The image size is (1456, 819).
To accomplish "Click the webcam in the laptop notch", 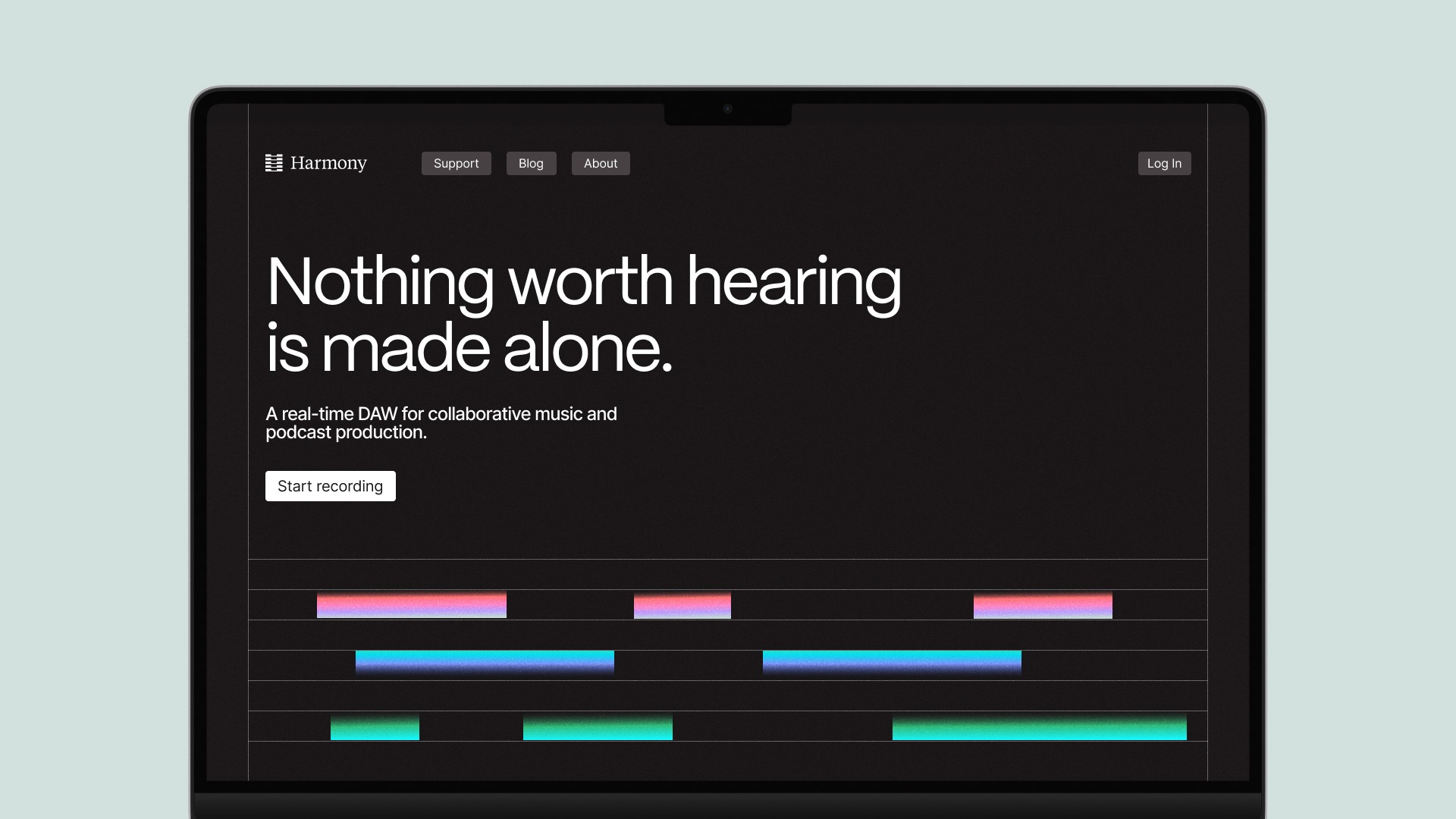I will (727, 108).
